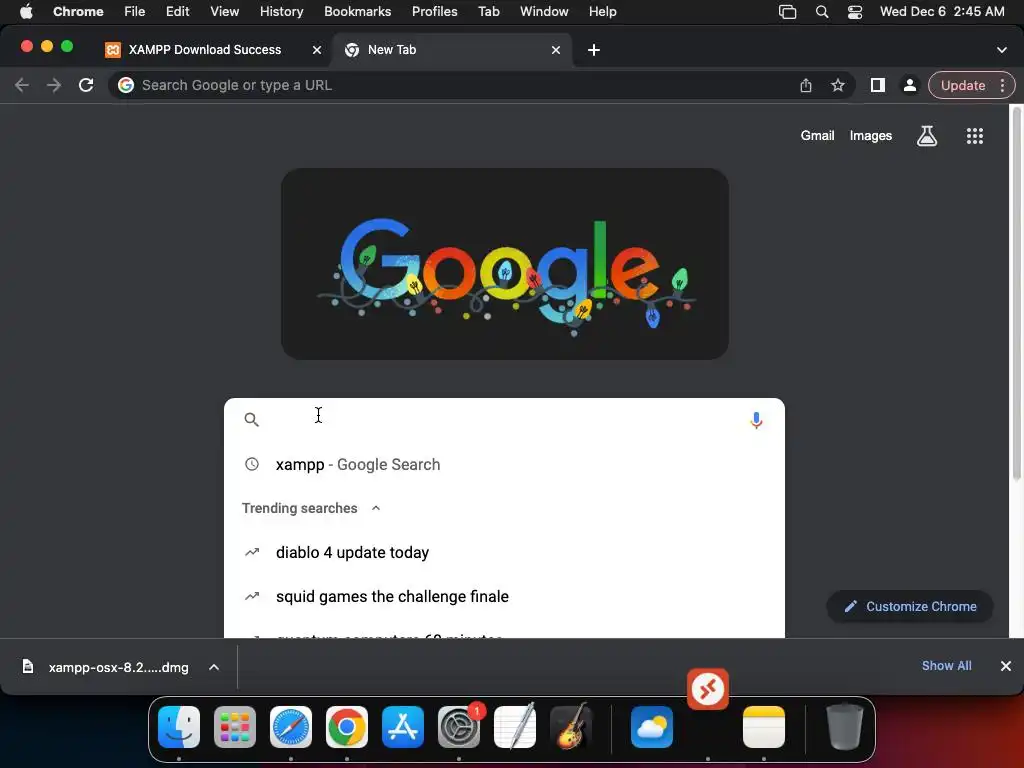The image size is (1024, 768).
Task: Open Finder from the dock
Action: (x=179, y=726)
